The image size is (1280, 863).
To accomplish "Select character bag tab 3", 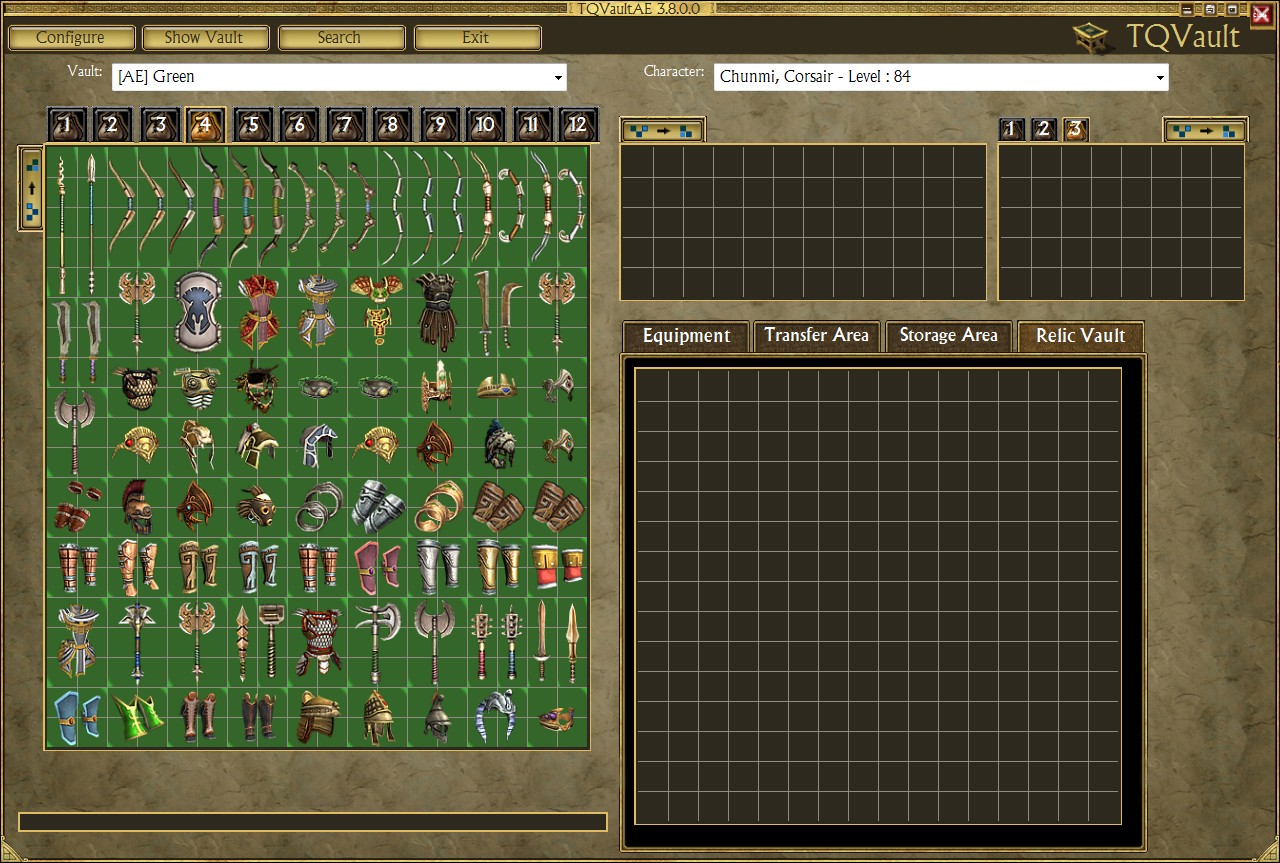I will coord(1076,129).
